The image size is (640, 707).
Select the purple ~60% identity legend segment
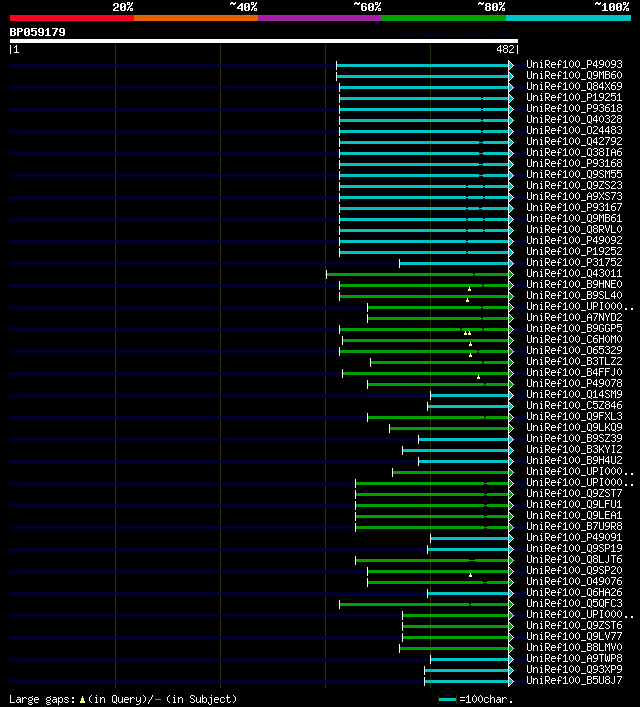[x=320, y=18]
